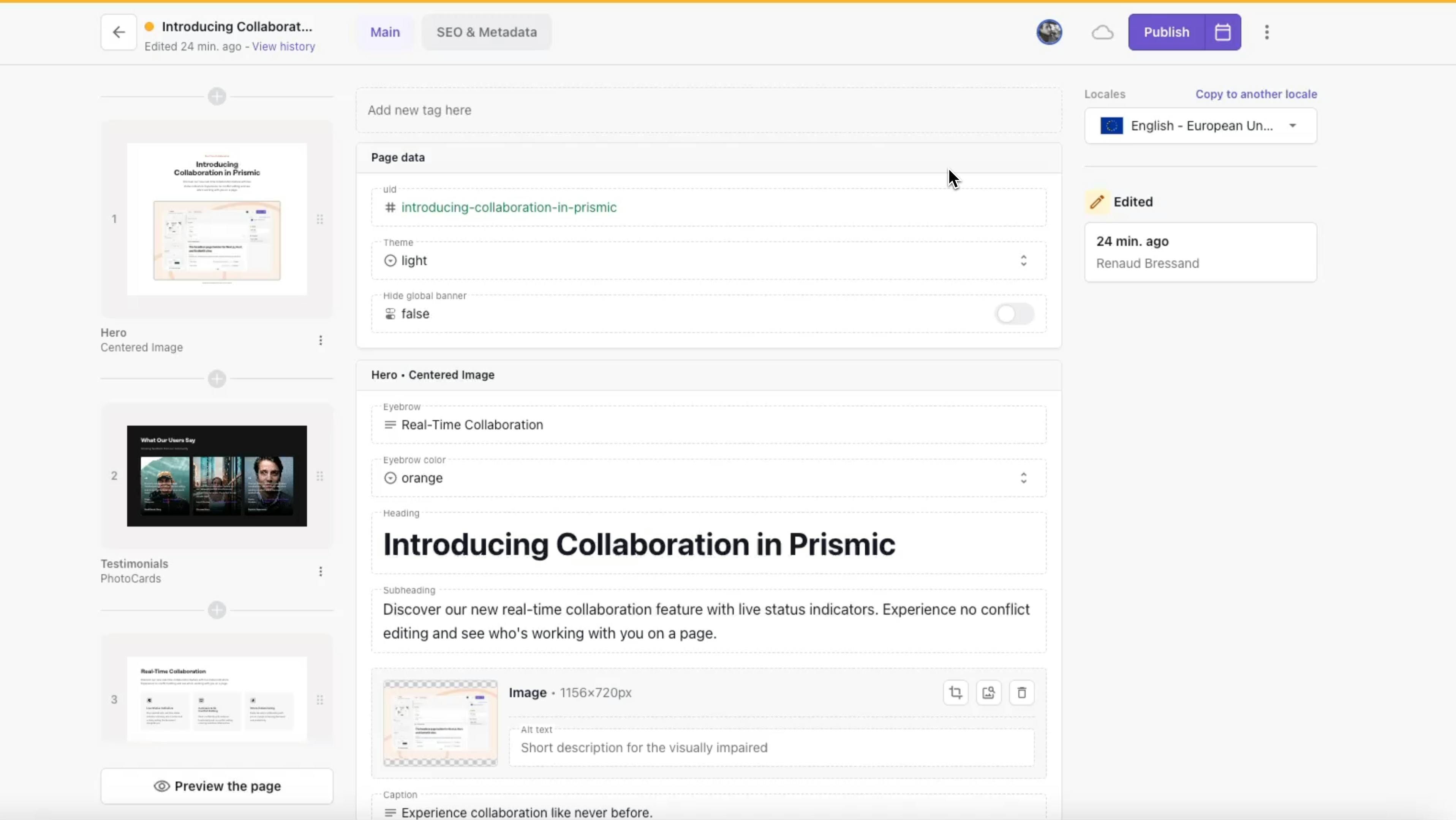Delete the image with the trash icon
The image size is (1456, 820).
(1021, 692)
